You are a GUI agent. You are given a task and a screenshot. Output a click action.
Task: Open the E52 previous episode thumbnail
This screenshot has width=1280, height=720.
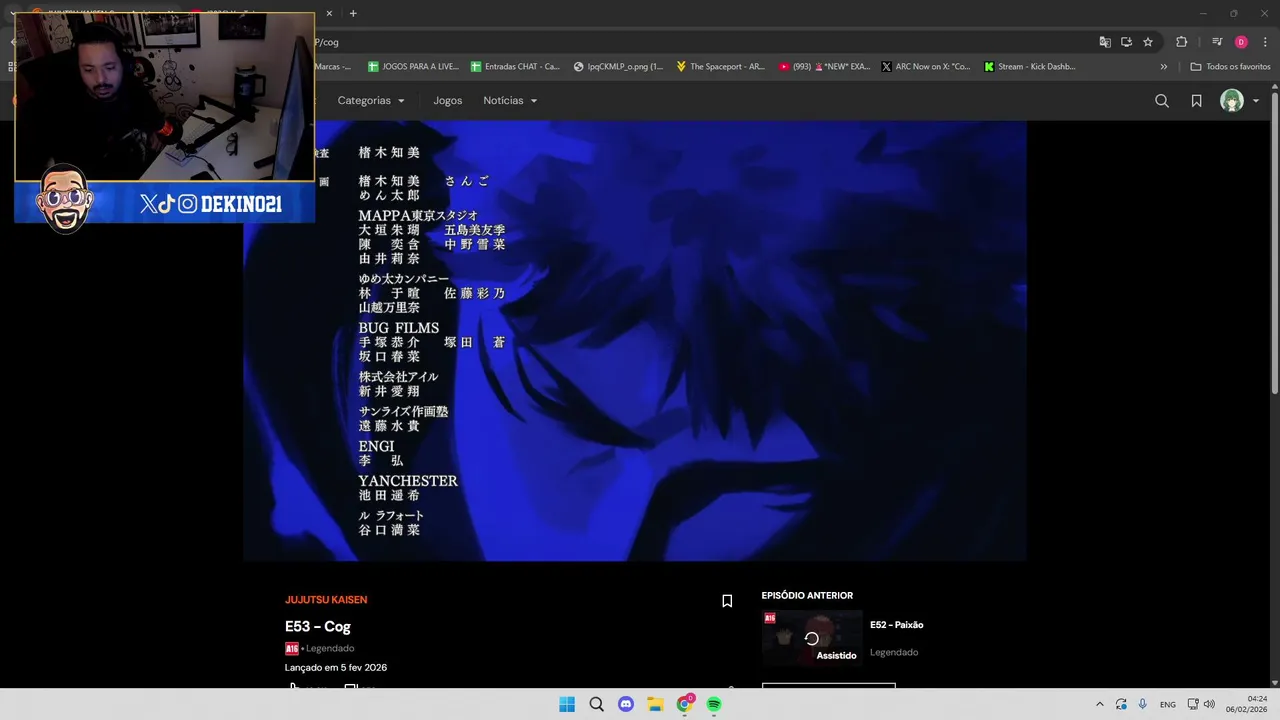[812, 638]
